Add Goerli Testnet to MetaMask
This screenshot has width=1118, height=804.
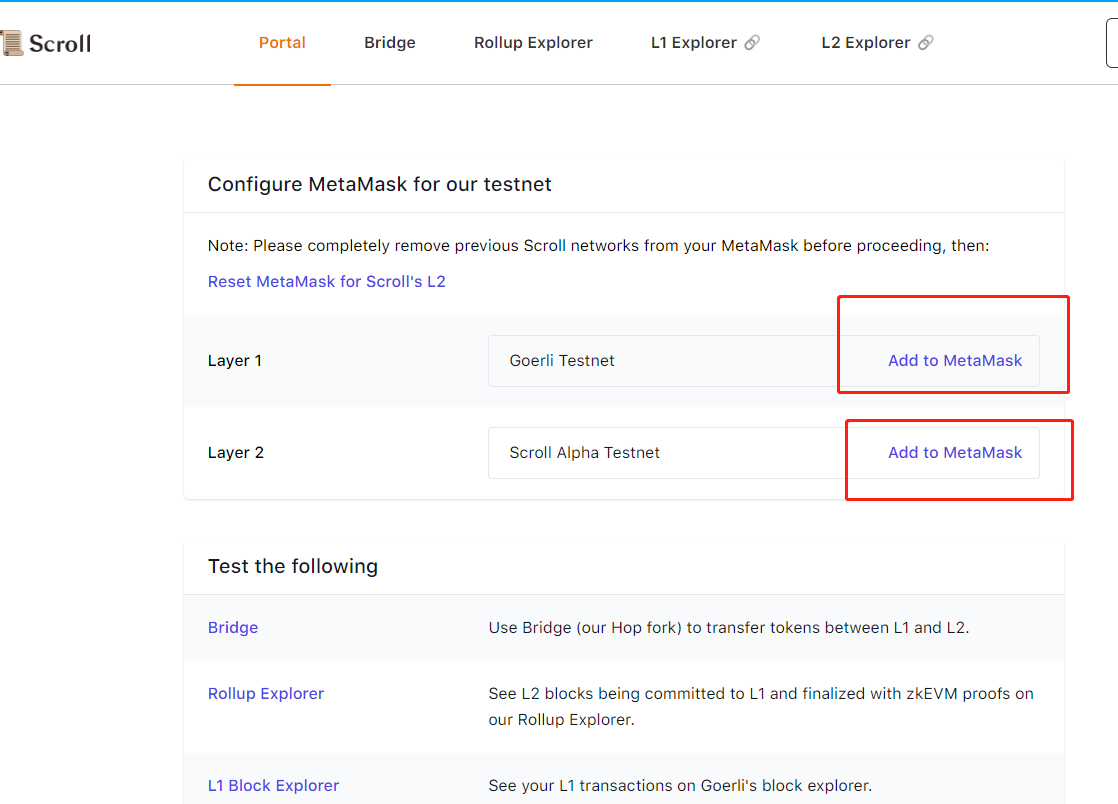[955, 361]
